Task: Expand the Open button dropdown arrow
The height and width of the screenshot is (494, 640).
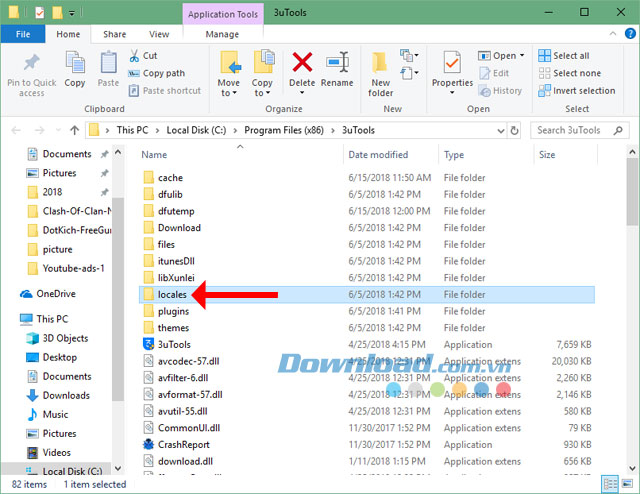Action: click(x=522, y=56)
